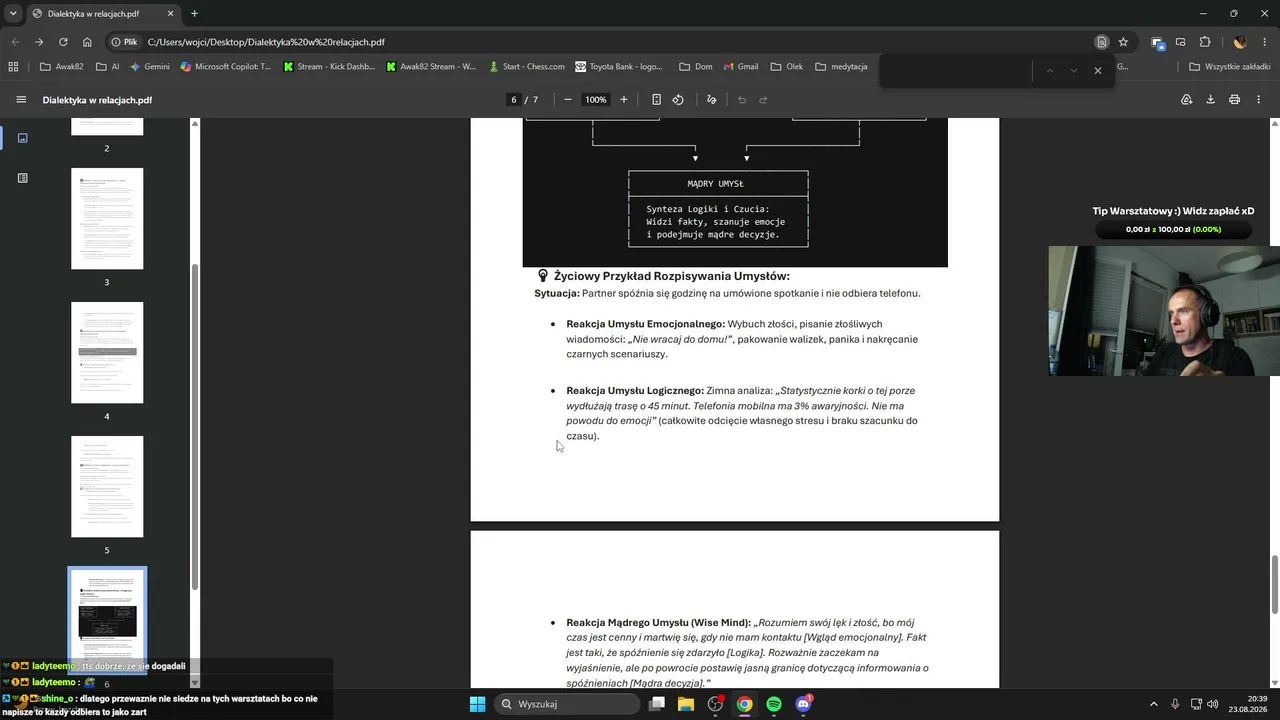The image size is (1280, 720).
Task: Open File Explorer from the taskbar
Action: click(x=686, y=704)
